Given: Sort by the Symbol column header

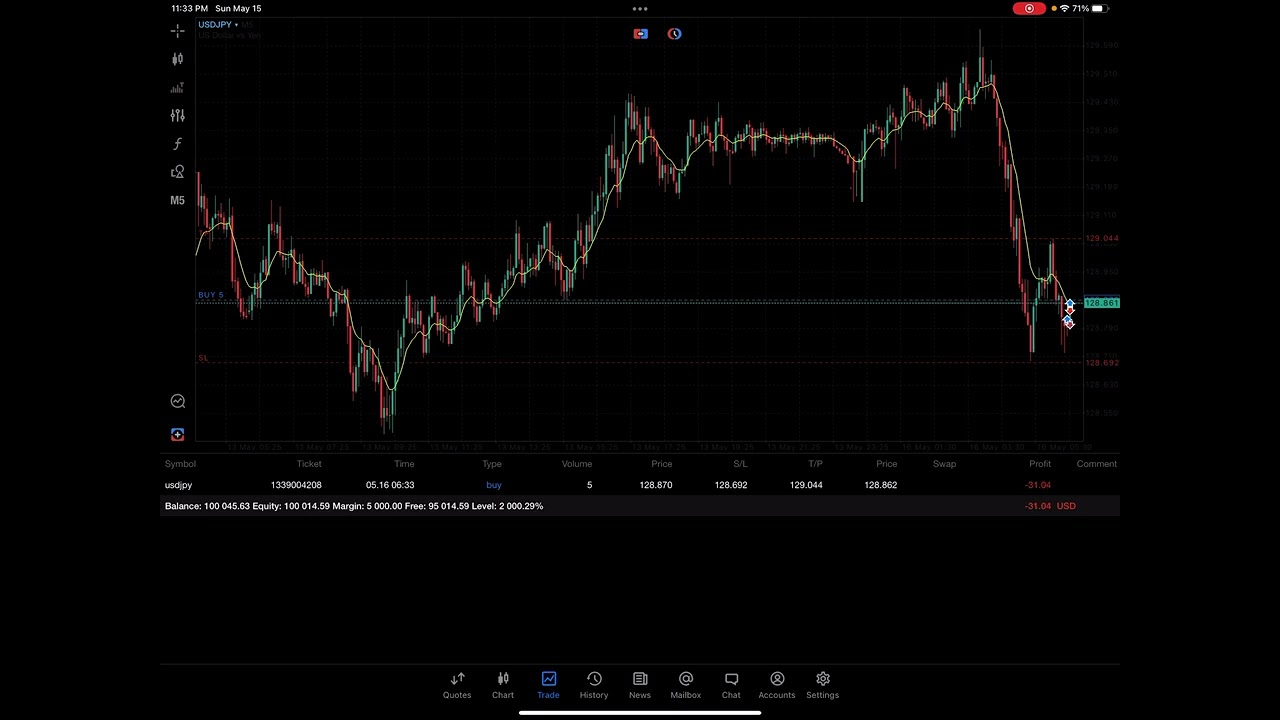Looking at the screenshot, I should point(180,464).
